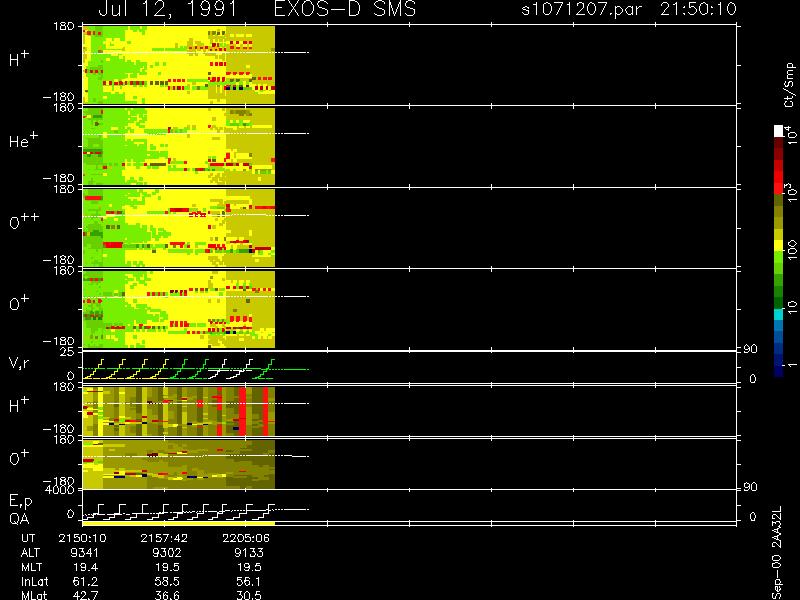Select the InLat value 58.5
This screenshot has width=800, height=600.
[168, 581]
